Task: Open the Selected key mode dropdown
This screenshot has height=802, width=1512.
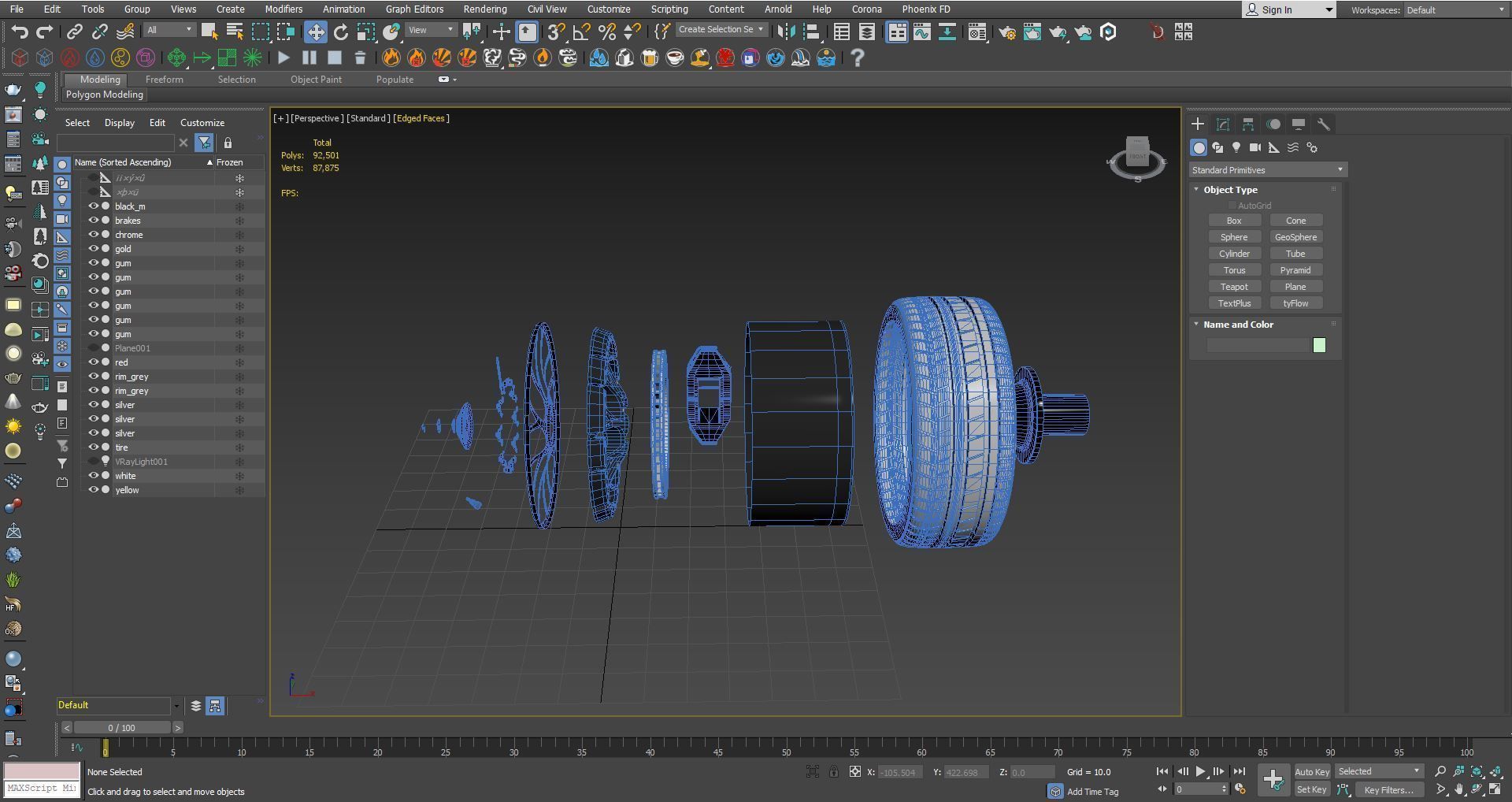Action: (1379, 771)
